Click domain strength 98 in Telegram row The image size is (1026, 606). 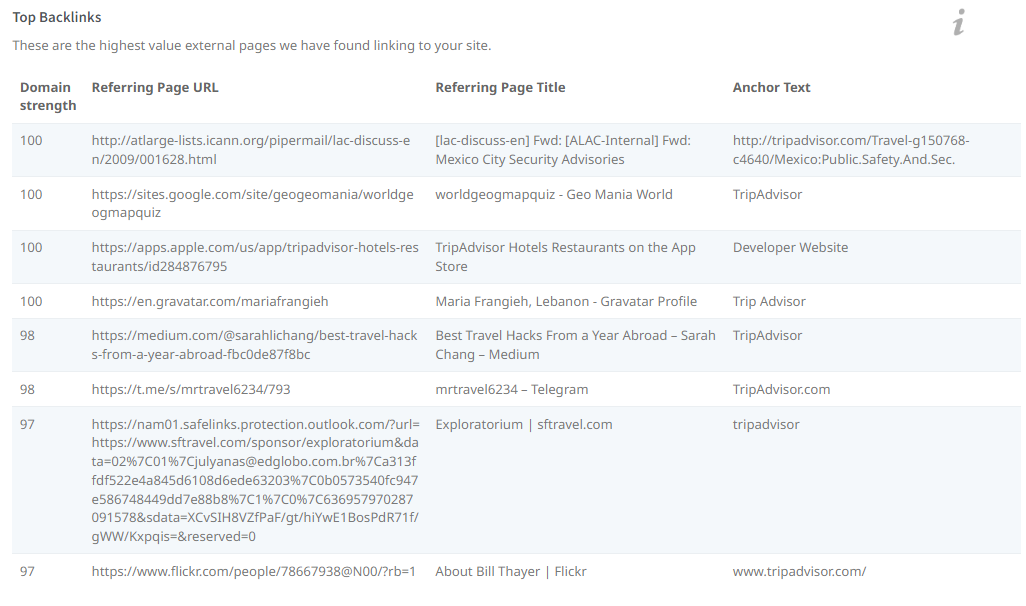point(27,389)
